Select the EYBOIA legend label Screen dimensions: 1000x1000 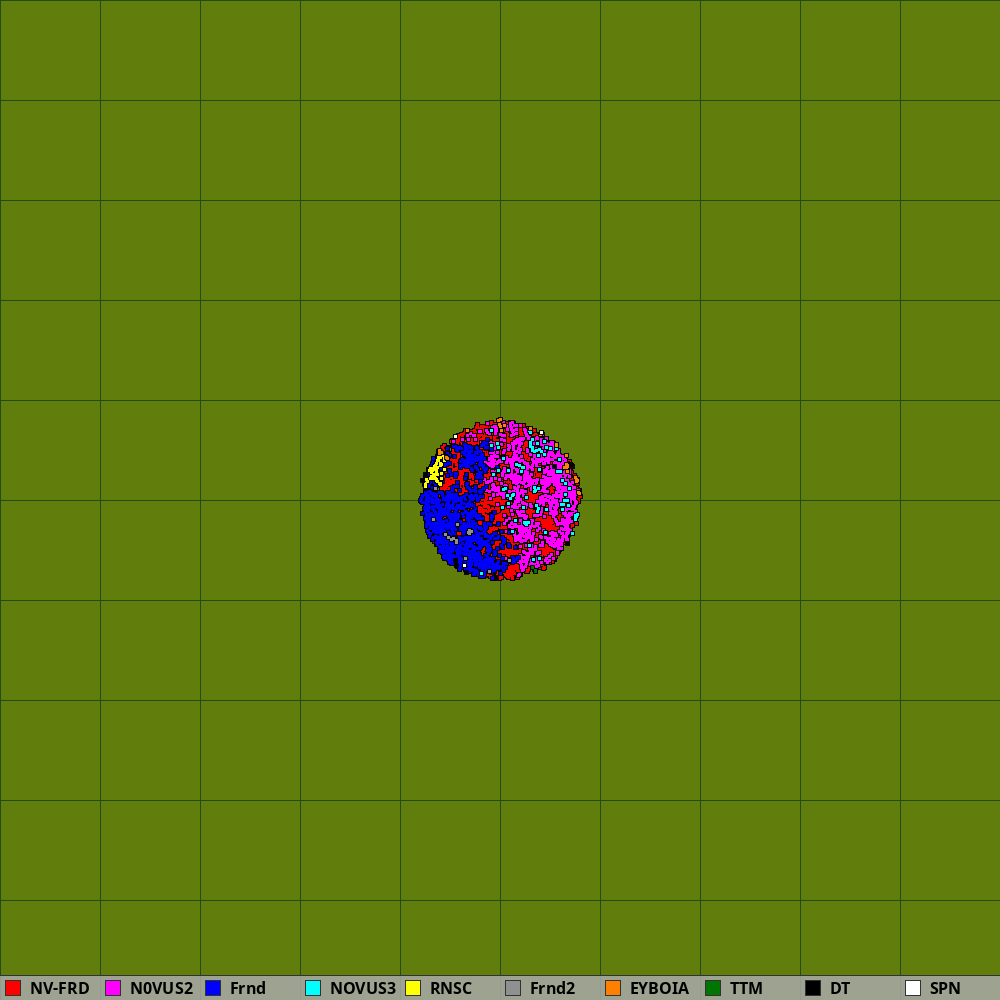tap(659, 988)
